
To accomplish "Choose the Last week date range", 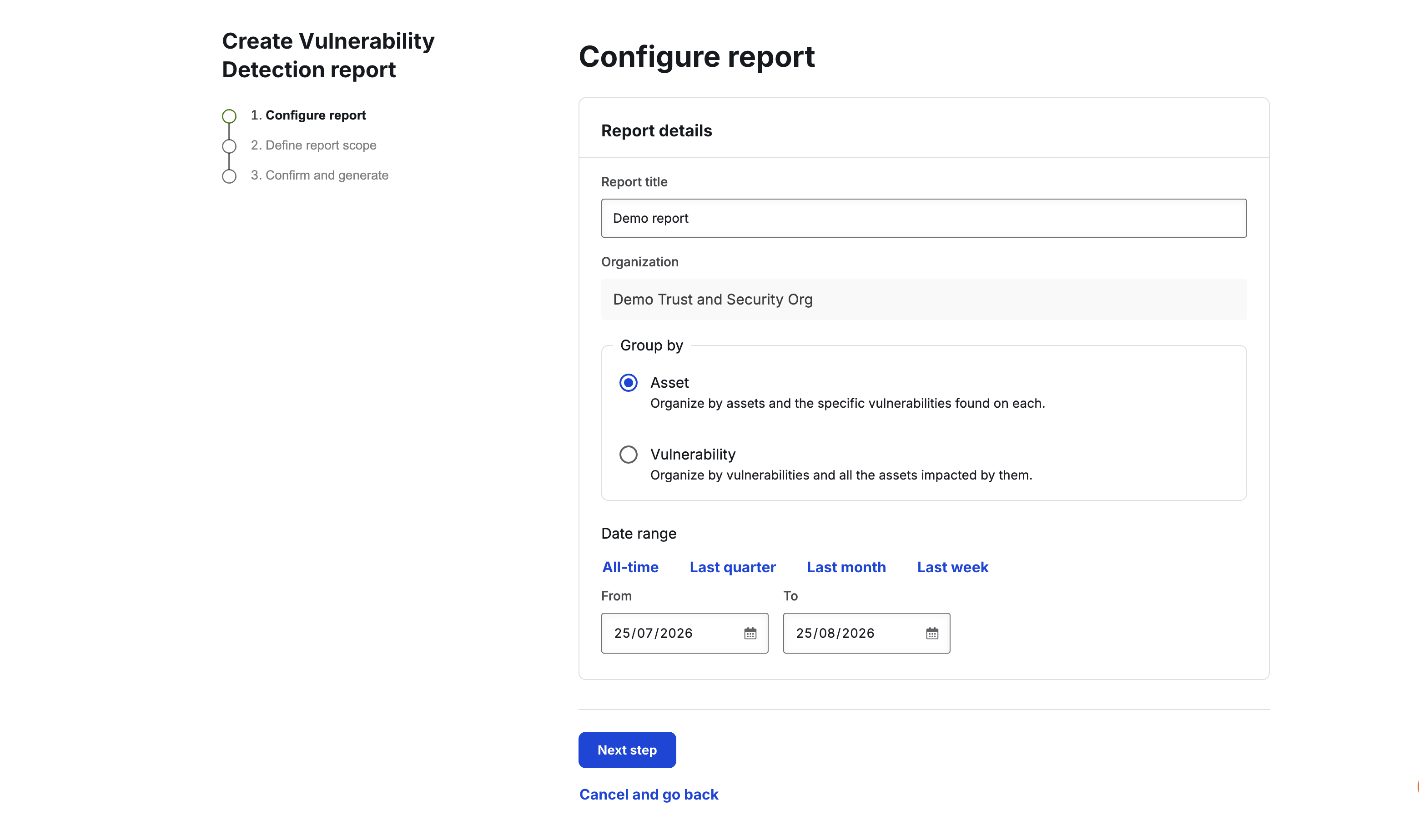I will coord(952,567).
